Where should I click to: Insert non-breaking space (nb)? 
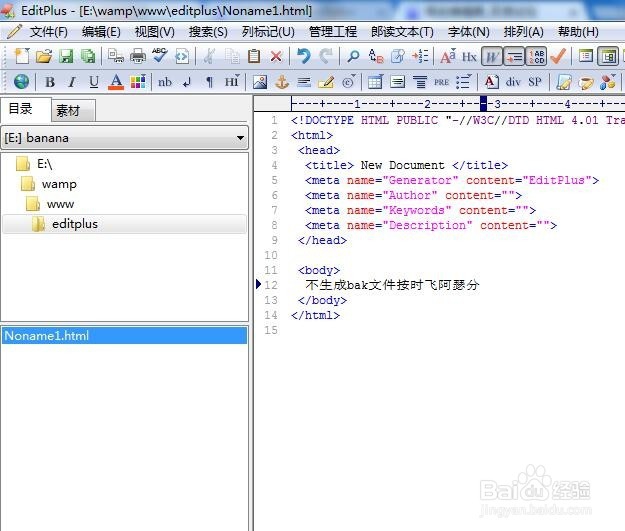[165, 82]
